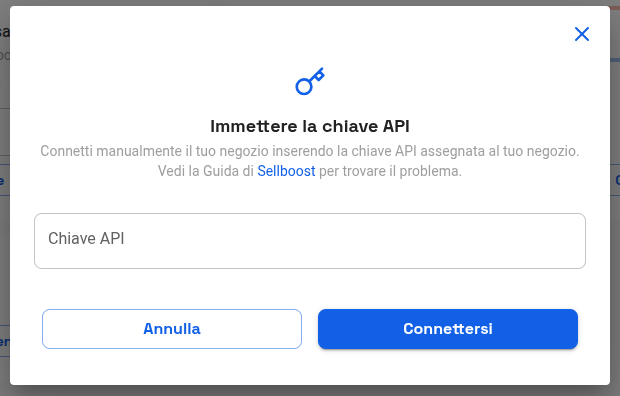Close the API key dialog with the X
This screenshot has height=396, width=620.
click(582, 34)
